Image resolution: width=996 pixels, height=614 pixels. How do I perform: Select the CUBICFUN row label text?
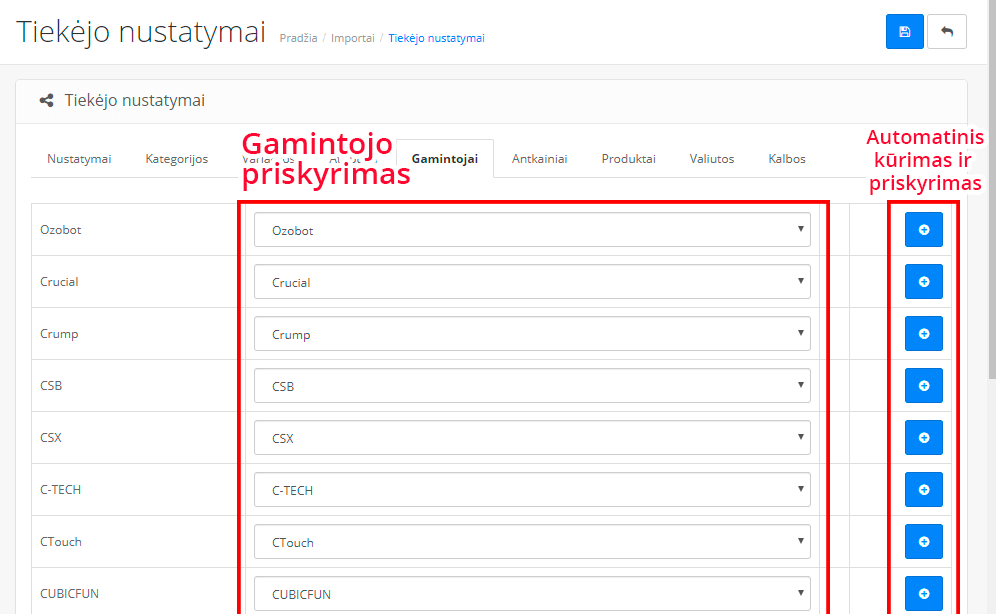tap(69, 594)
